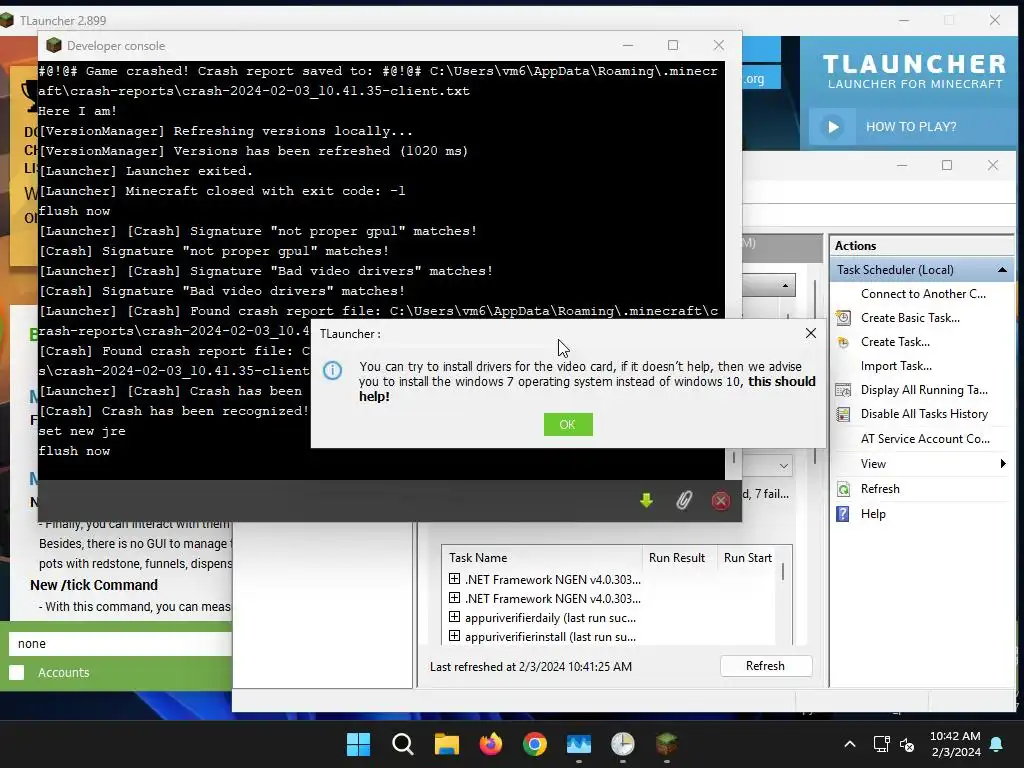Click Connect to Another Computer action
This screenshot has width=1024, height=768.
[923, 294]
